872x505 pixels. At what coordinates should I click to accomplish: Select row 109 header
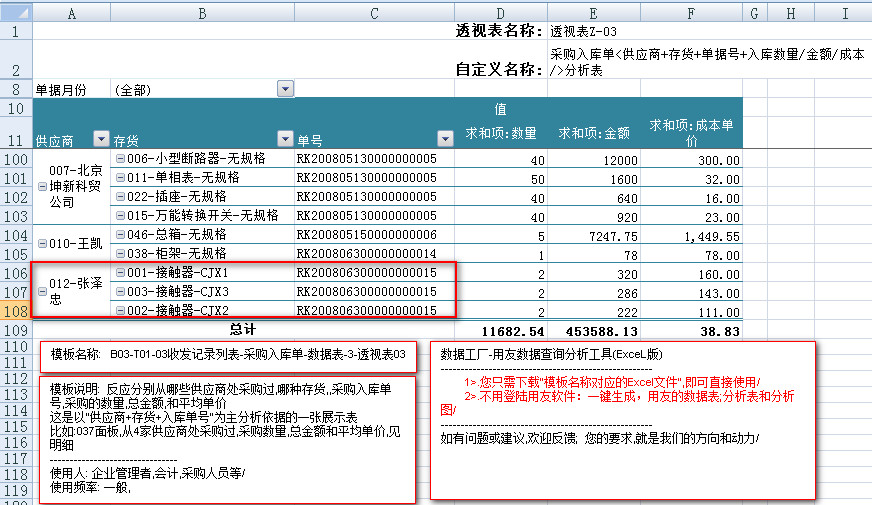click(16, 329)
